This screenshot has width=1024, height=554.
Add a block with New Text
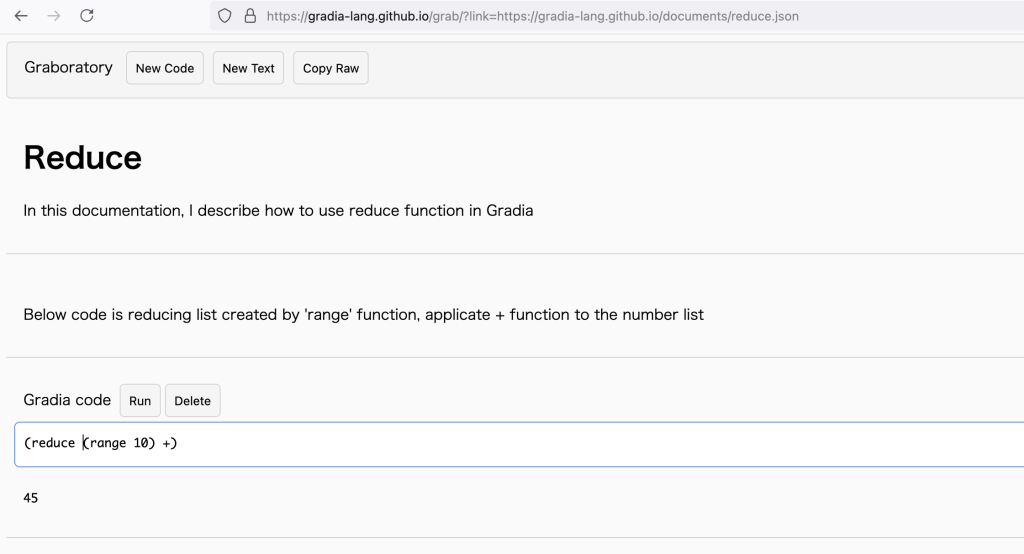(x=248, y=68)
